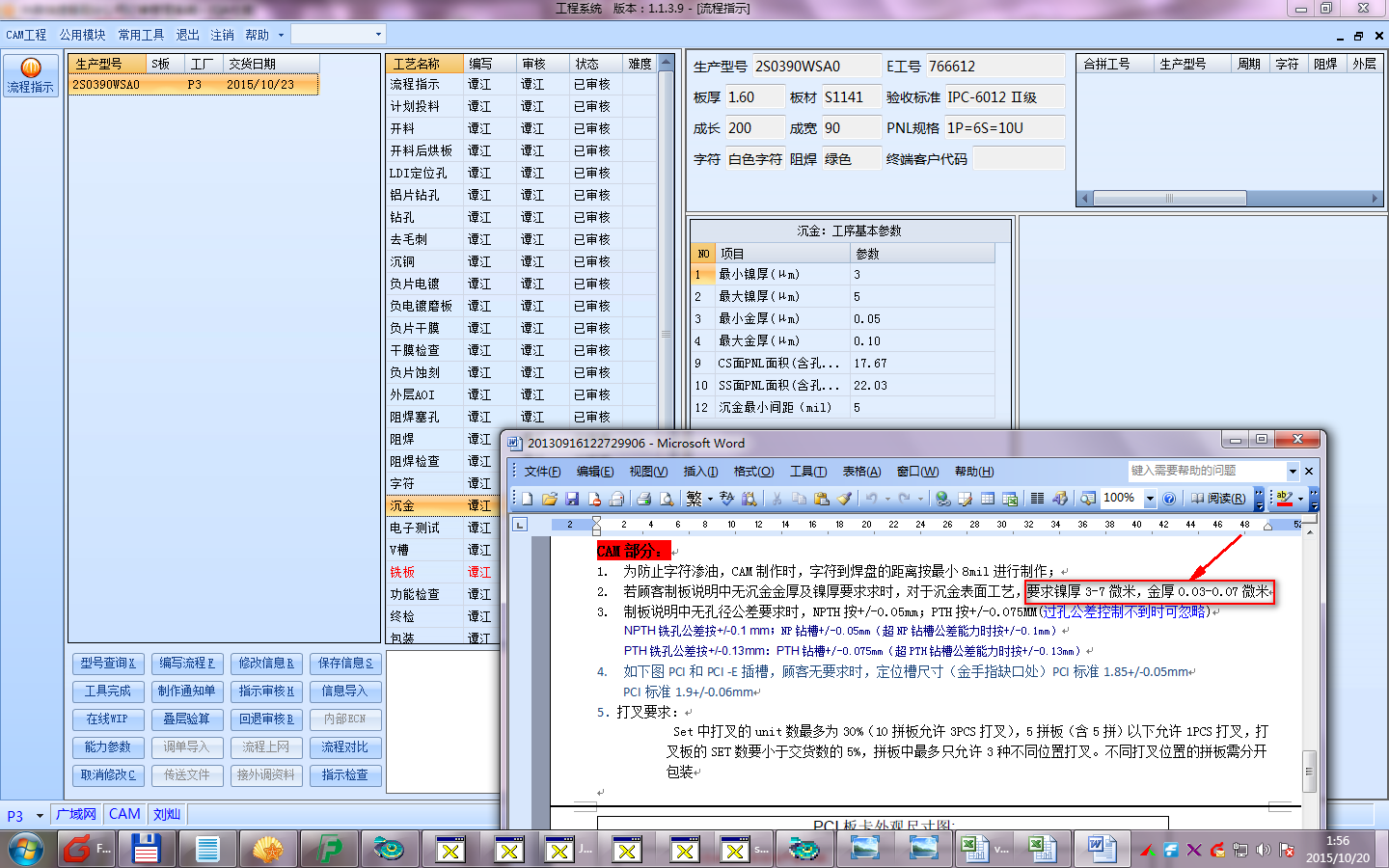Image resolution: width=1389 pixels, height=868 pixels.
Task: Click the 制作通知单 button
Action: [x=187, y=692]
